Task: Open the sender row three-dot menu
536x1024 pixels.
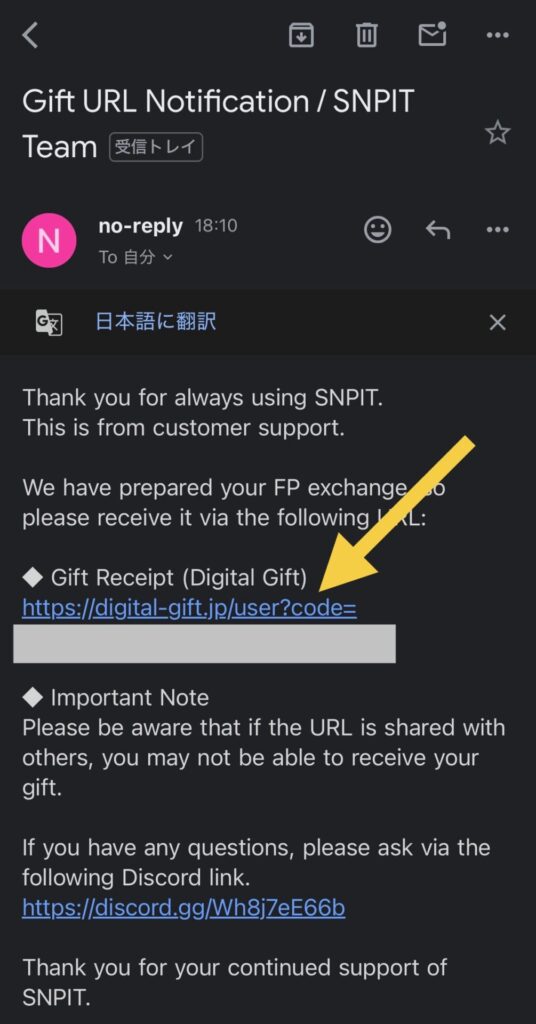Action: tap(497, 230)
